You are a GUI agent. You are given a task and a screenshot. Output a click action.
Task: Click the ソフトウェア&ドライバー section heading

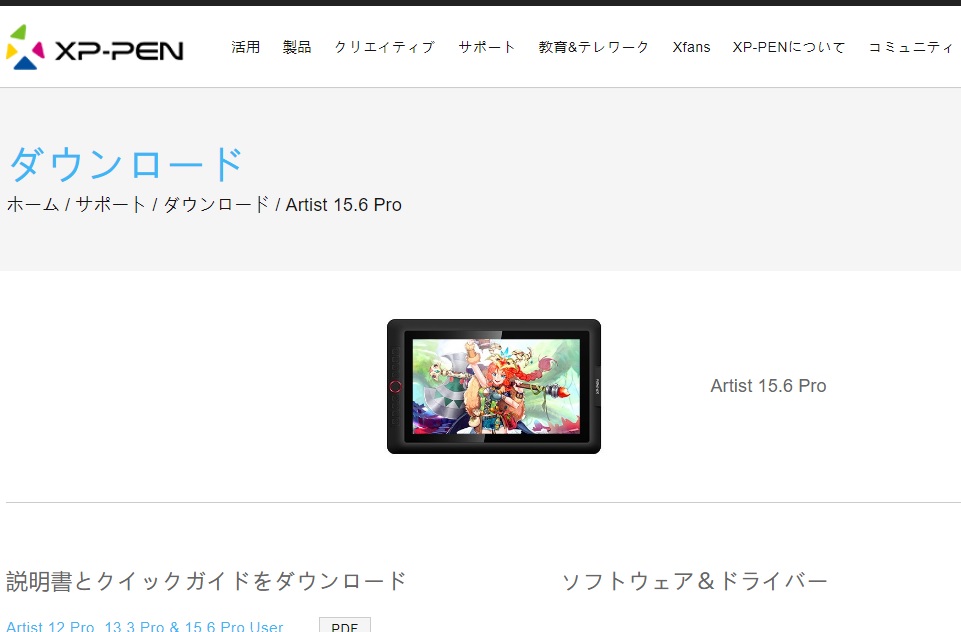pyautogui.click(x=695, y=581)
